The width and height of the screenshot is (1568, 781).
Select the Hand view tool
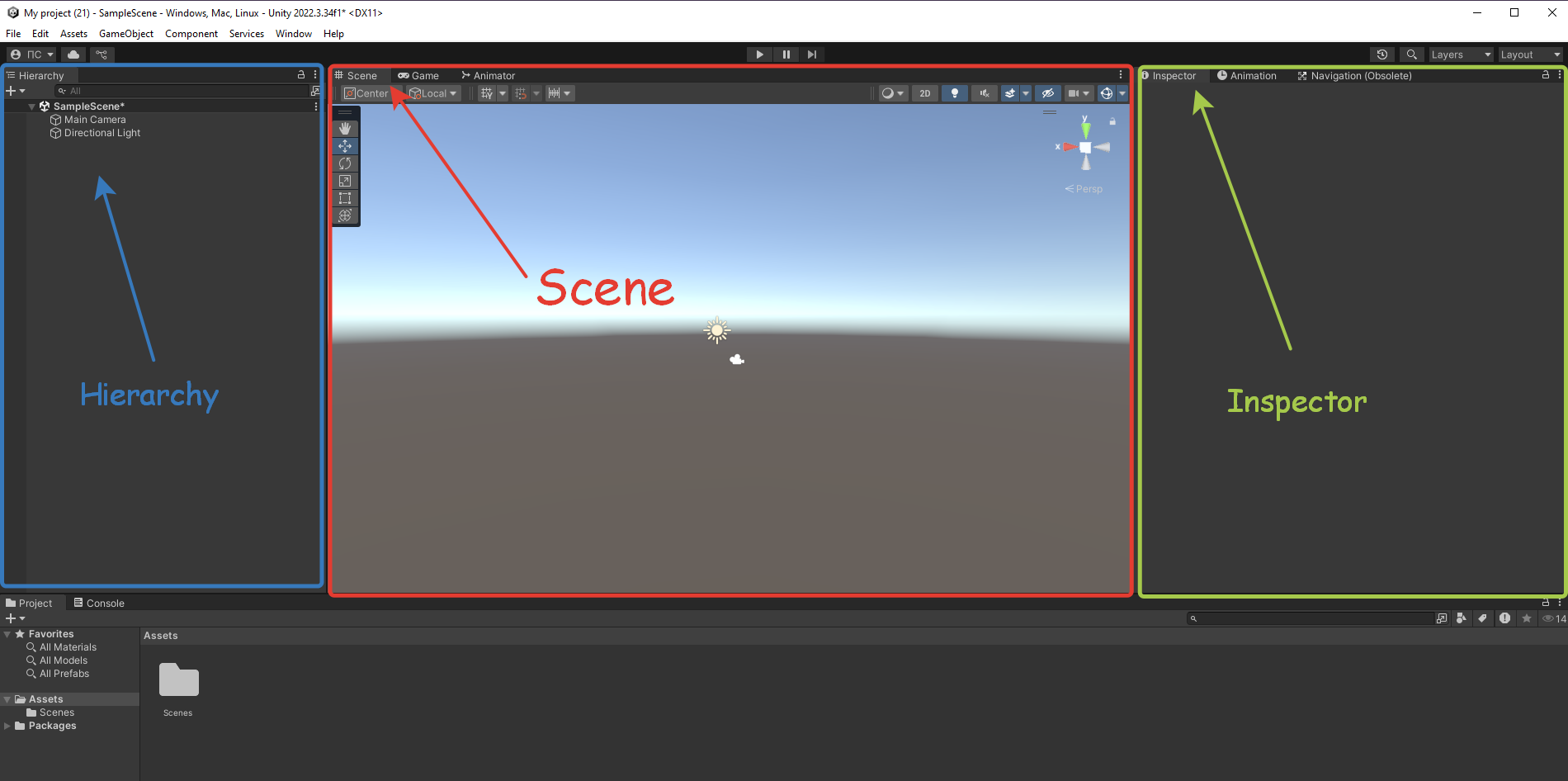pyautogui.click(x=345, y=129)
